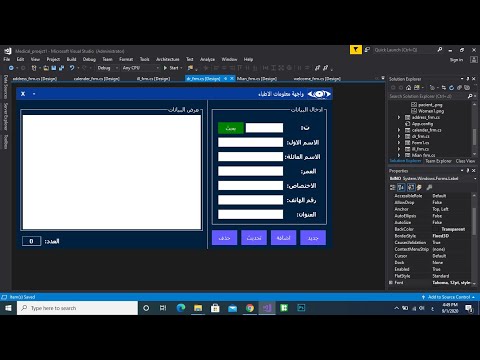Click the Save All toolbar icon

(61, 68)
